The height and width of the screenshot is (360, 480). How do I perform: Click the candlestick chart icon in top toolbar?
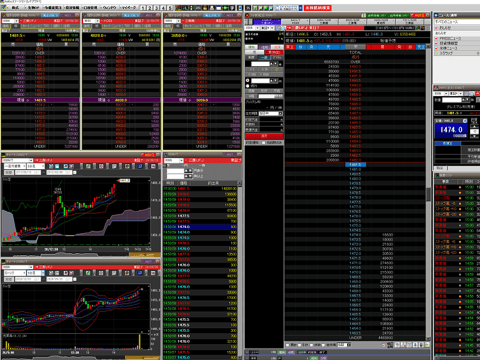178,8
